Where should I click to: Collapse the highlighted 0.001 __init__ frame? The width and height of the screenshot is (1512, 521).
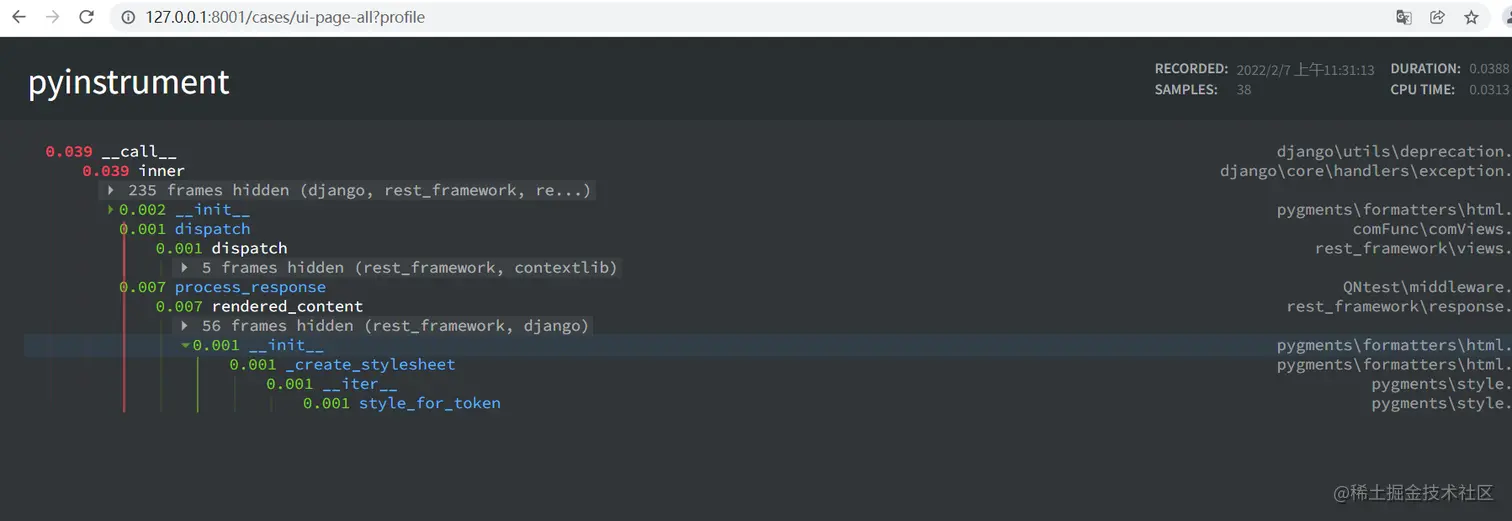tap(185, 346)
